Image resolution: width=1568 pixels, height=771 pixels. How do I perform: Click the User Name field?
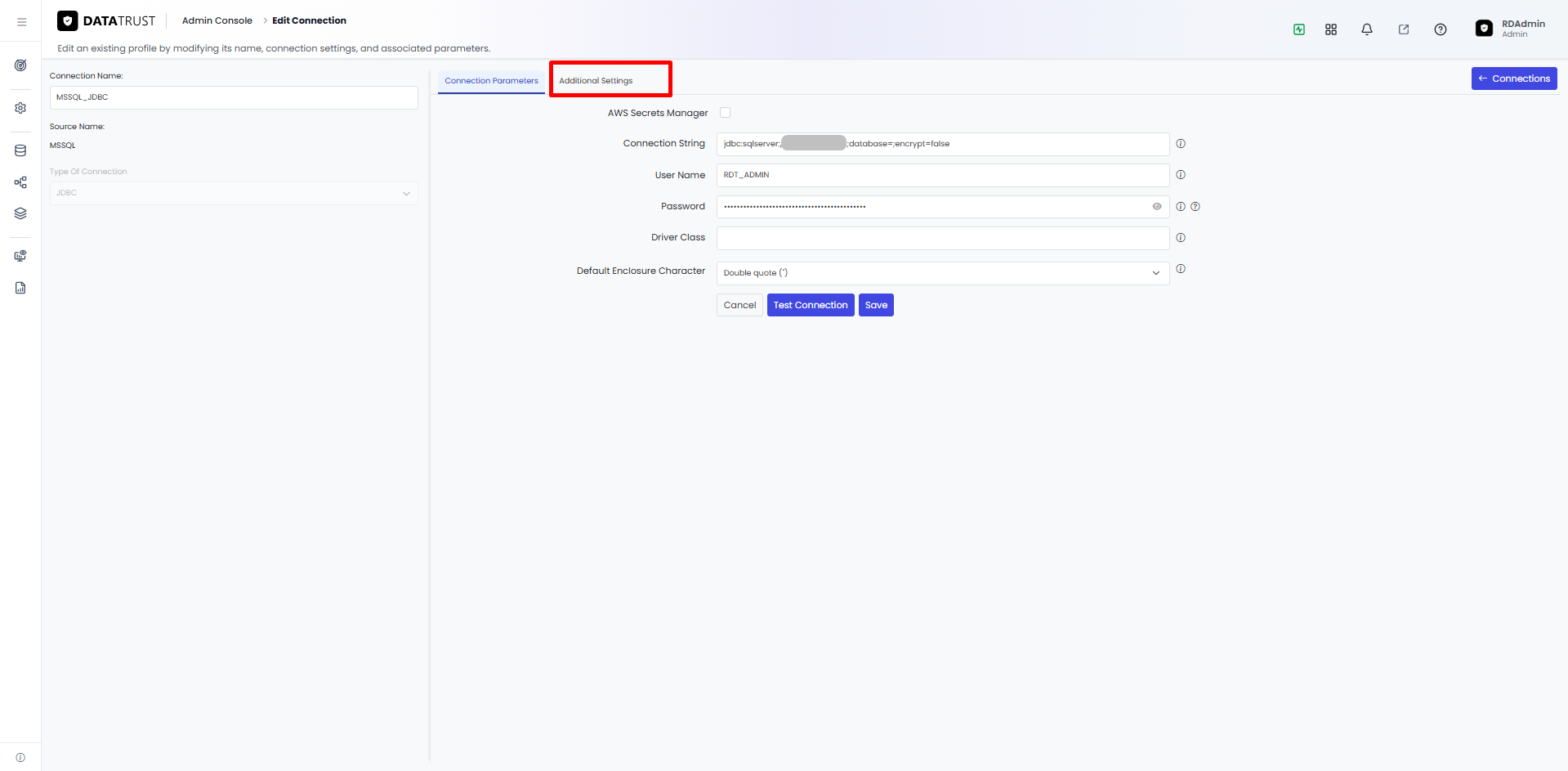tap(943, 175)
